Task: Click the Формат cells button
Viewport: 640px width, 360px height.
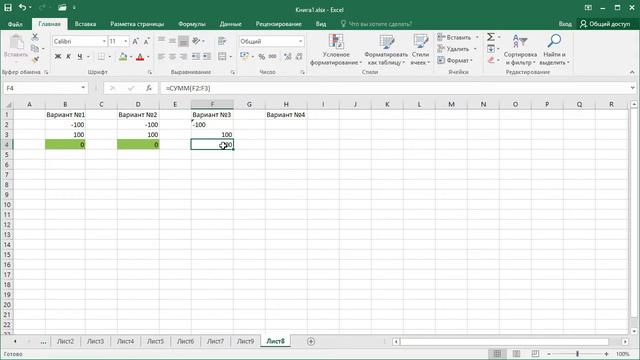Action: (455, 60)
